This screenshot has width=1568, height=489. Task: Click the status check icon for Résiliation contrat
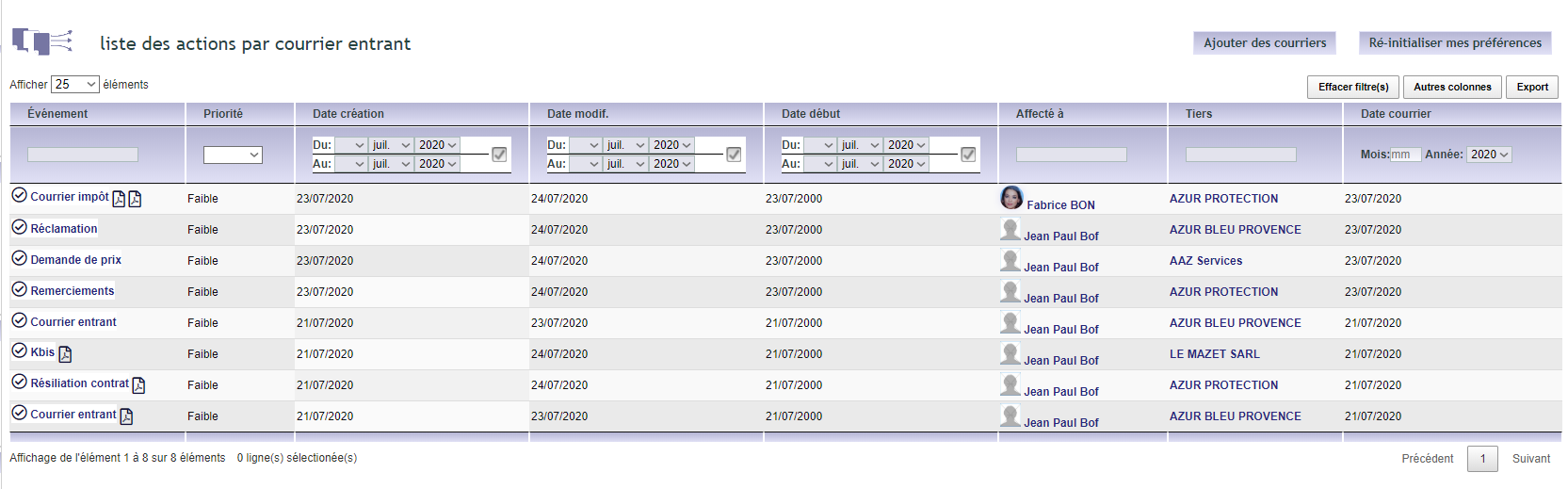(x=19, y=382)
